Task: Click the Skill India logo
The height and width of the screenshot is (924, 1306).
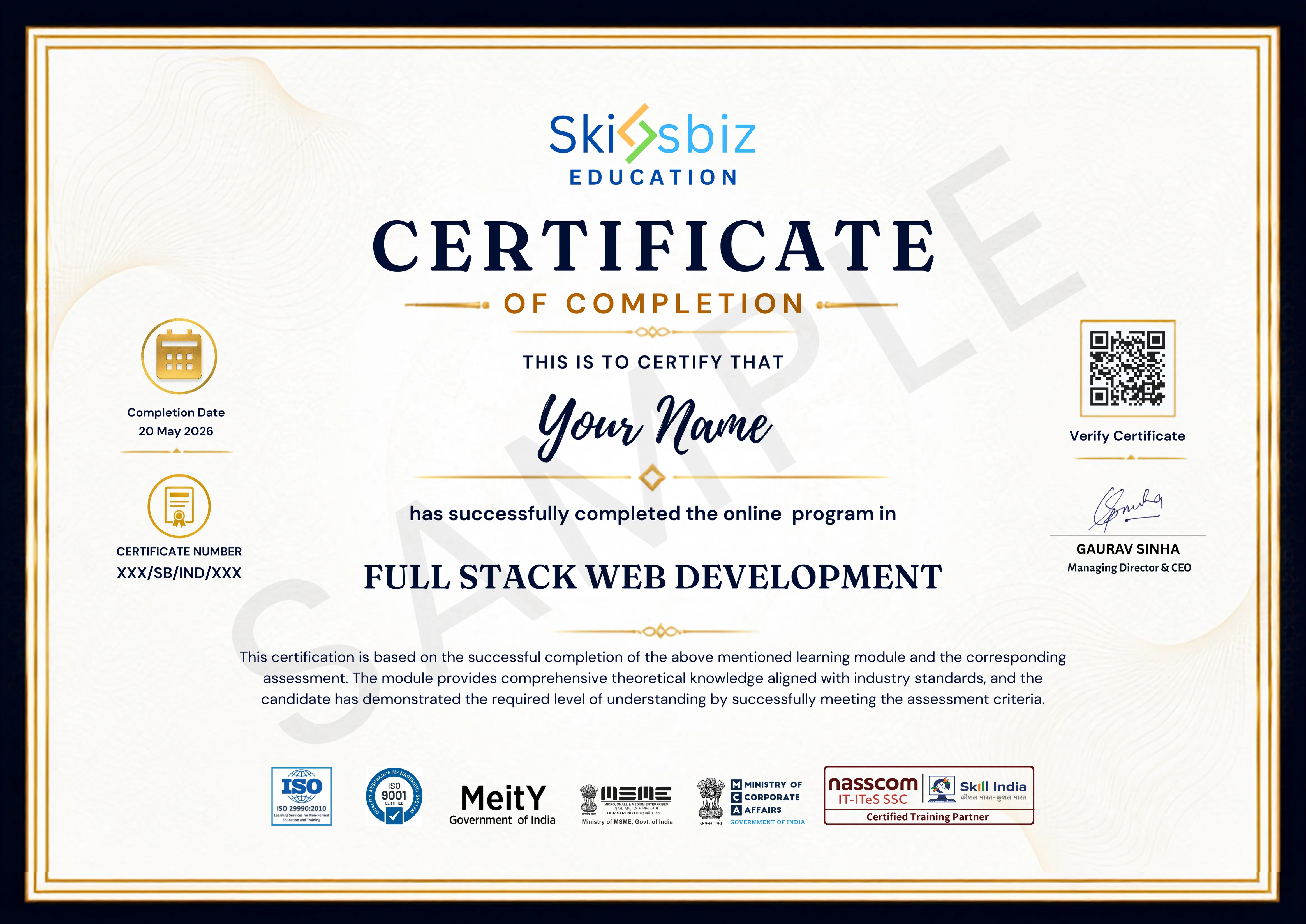Action: [977, 790]
